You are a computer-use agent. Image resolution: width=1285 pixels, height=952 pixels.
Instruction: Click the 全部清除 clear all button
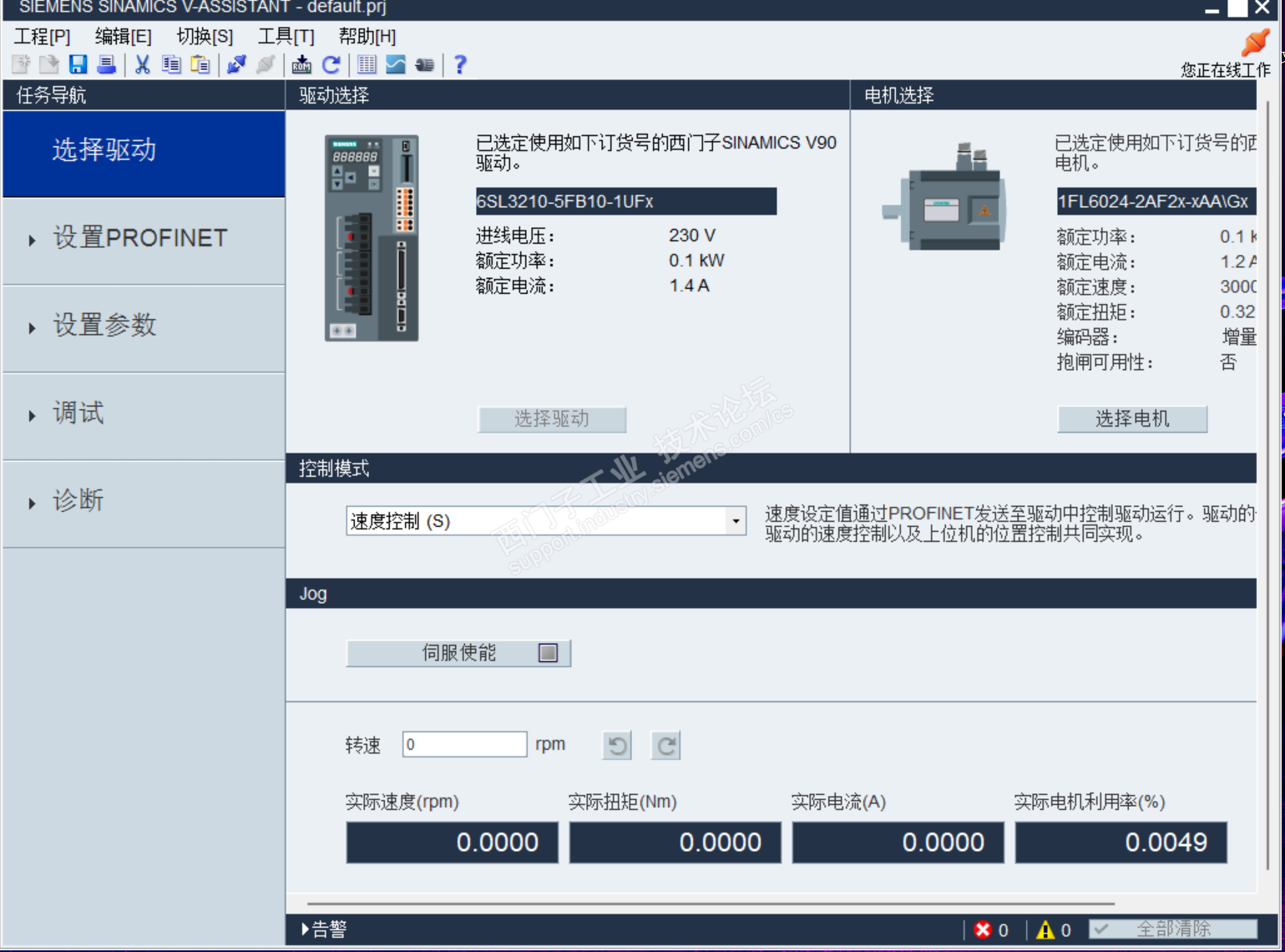1173,929
